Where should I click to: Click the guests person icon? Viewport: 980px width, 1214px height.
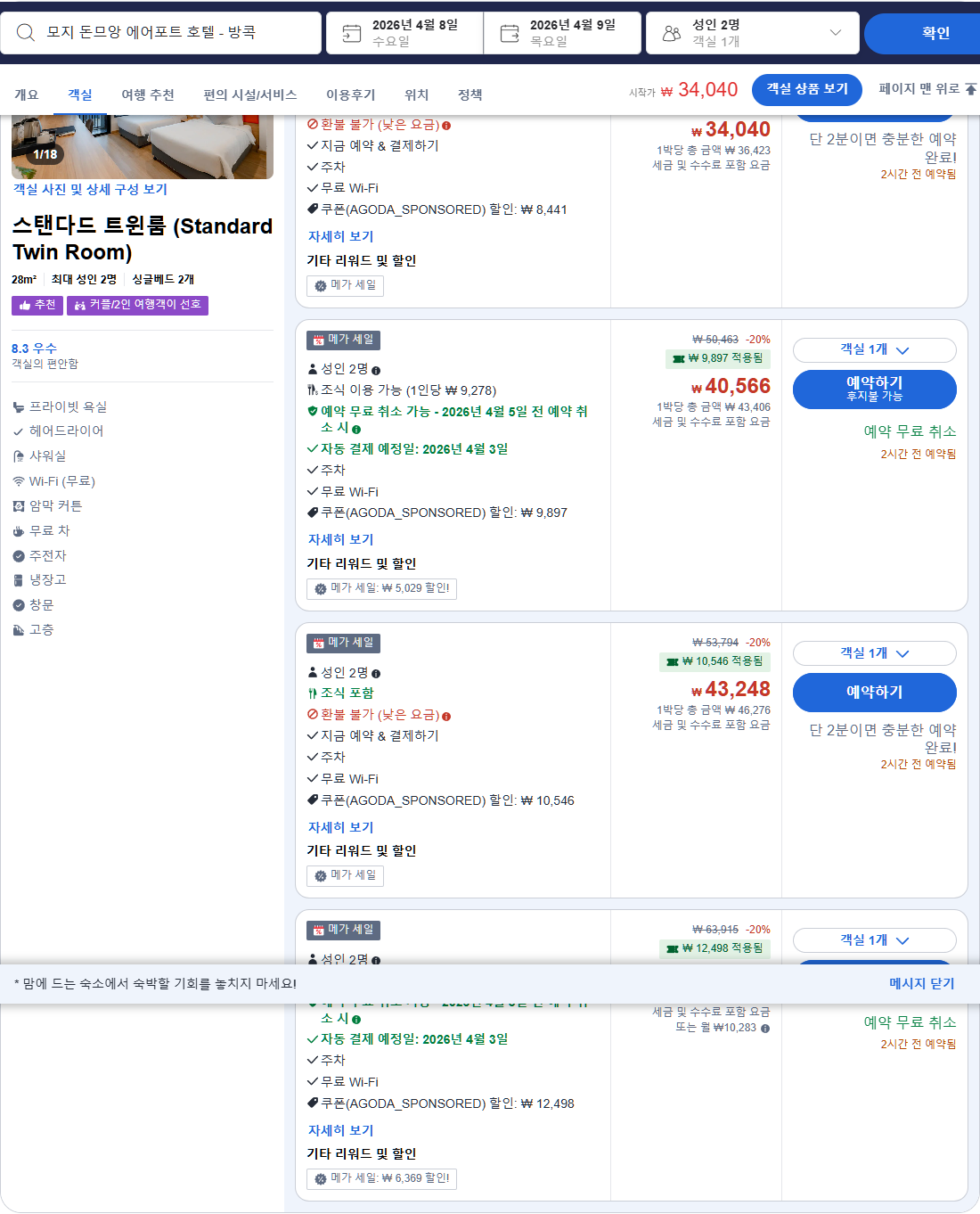671,32
